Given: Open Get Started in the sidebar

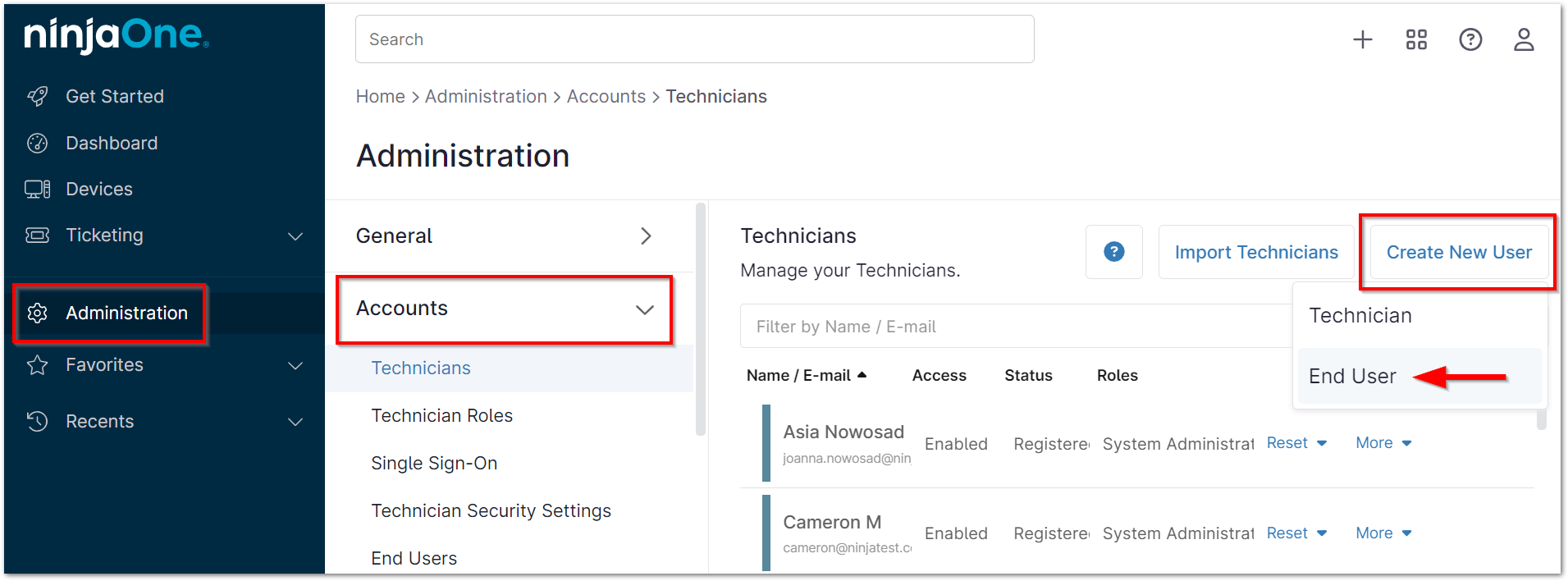Looking at the screenshot, I should click(x=114, y=96).
